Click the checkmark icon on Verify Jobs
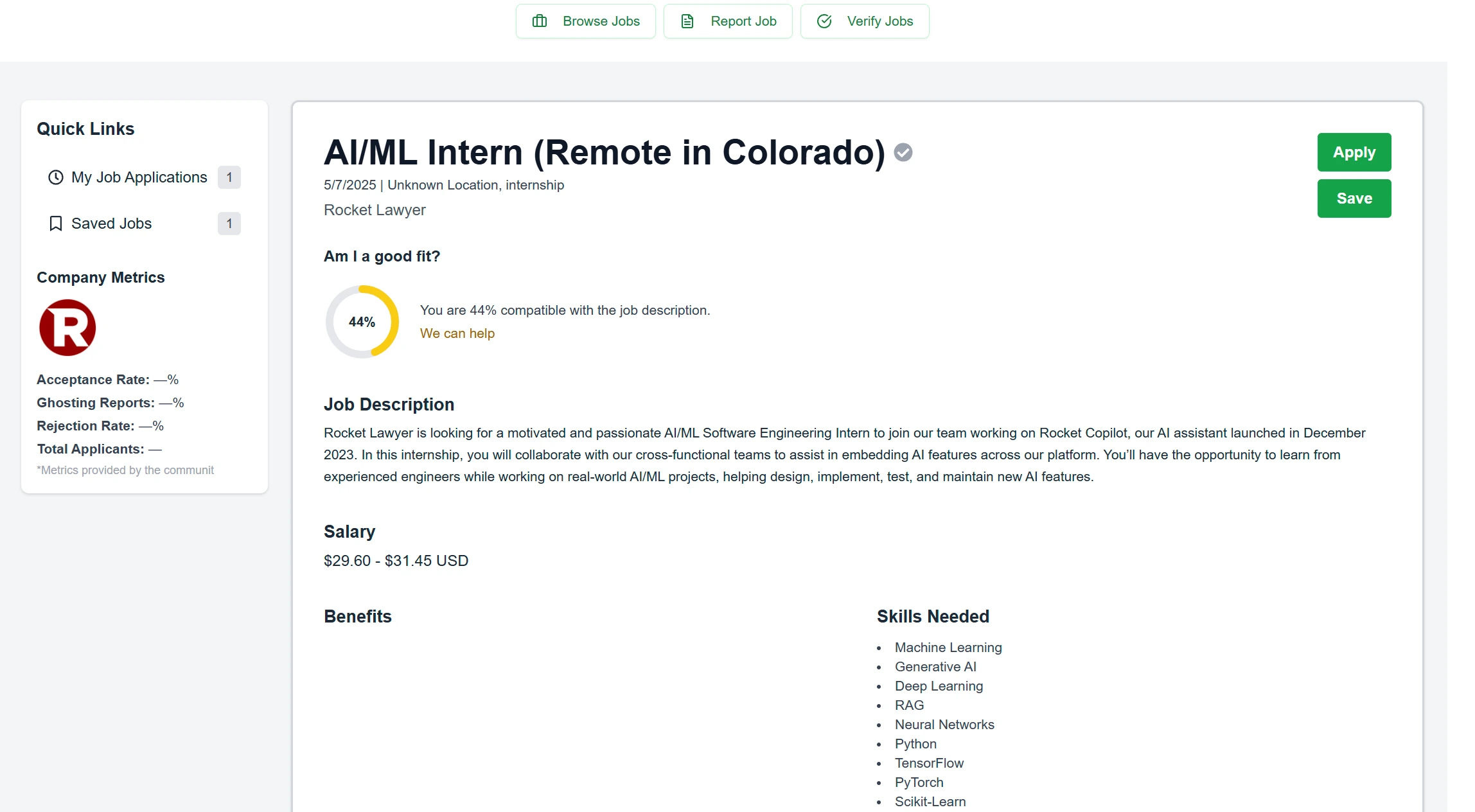This screenshot has width=1475, height=812. 824,21
